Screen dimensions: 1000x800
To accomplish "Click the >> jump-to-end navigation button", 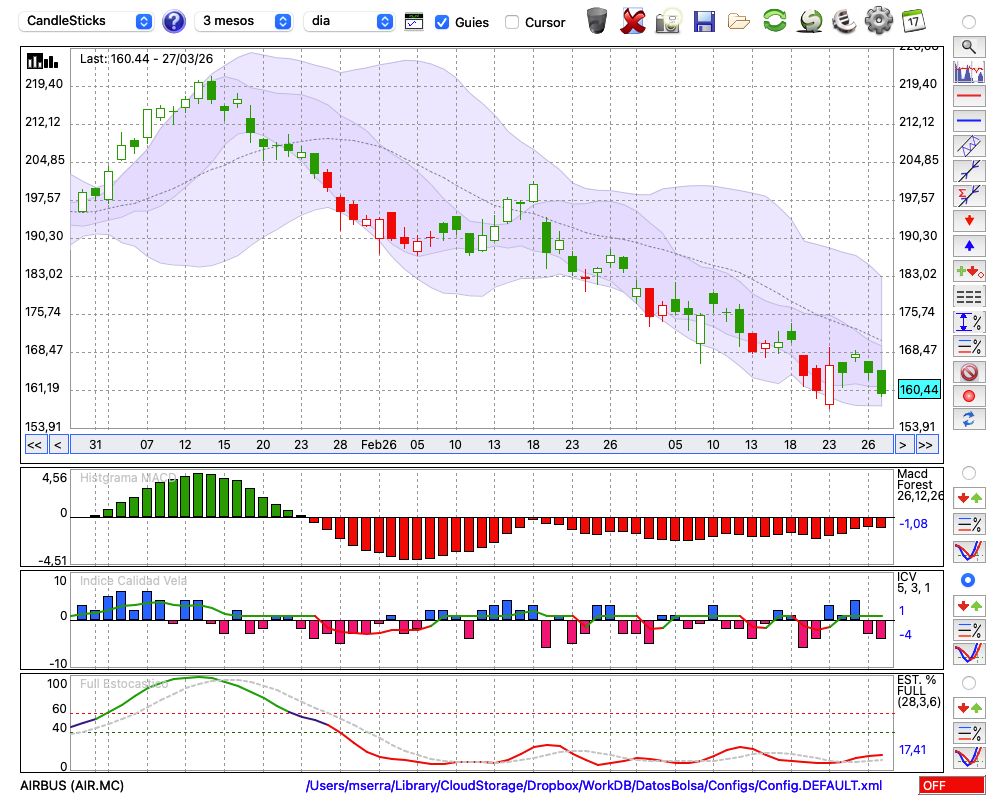I will [926, 445].
